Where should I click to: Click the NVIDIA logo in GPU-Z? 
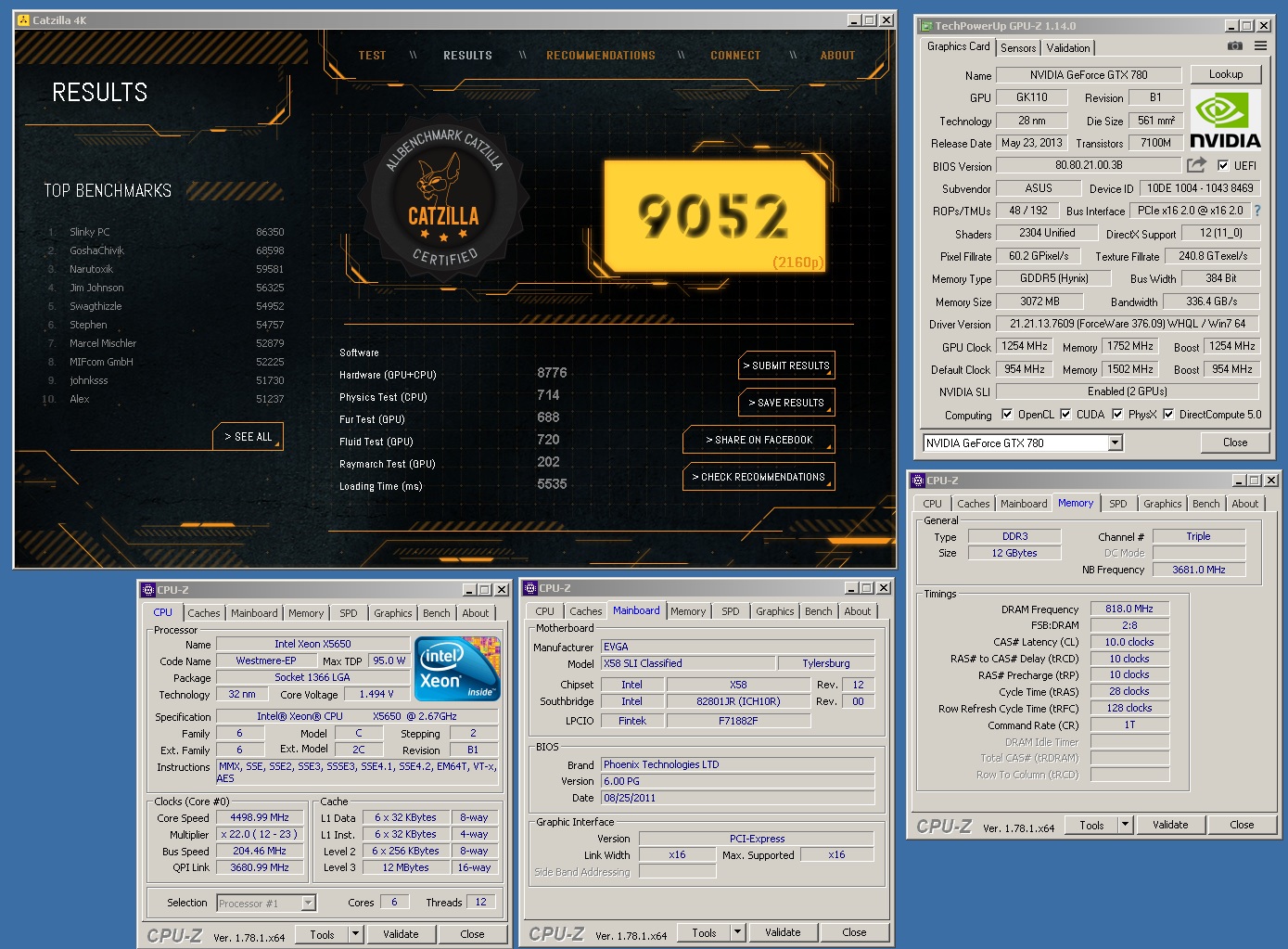pyautogui.click(x=1225, y=119)
